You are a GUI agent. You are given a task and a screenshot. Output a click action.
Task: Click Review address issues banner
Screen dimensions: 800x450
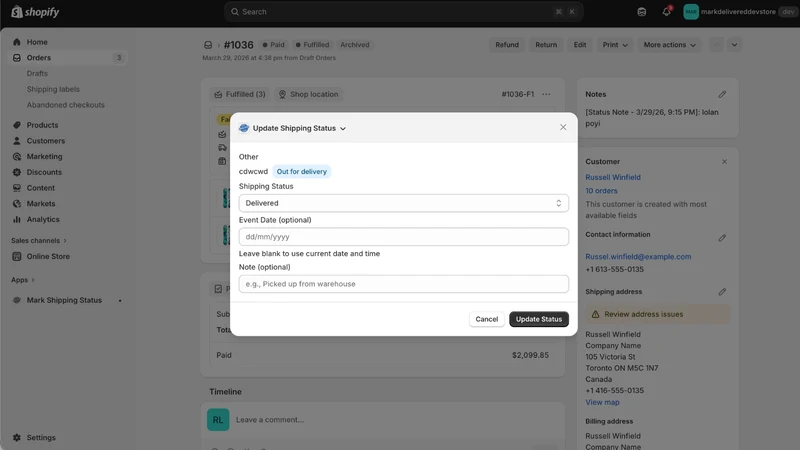point(658,314)
